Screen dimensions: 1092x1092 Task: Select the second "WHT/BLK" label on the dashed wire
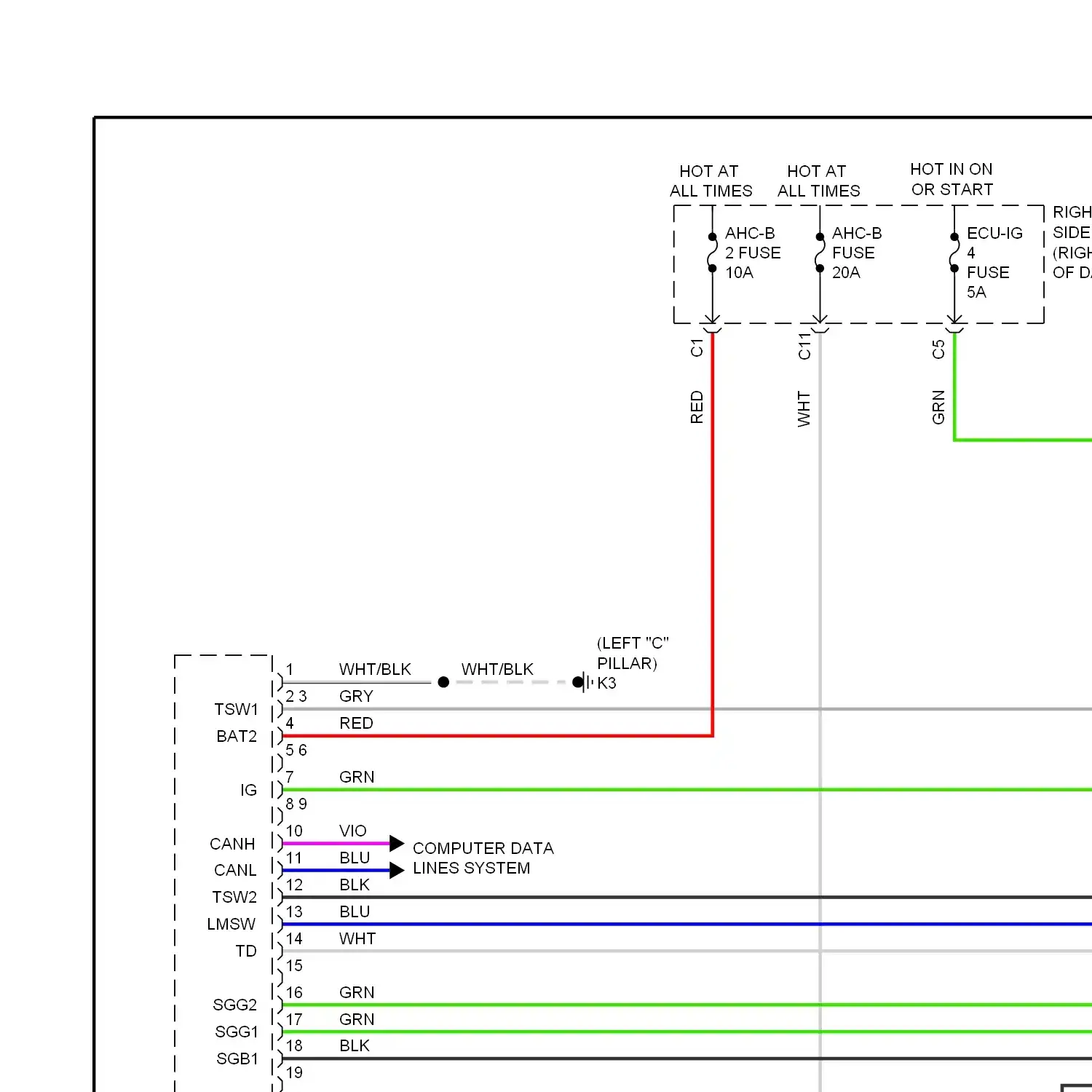point(497,669)
